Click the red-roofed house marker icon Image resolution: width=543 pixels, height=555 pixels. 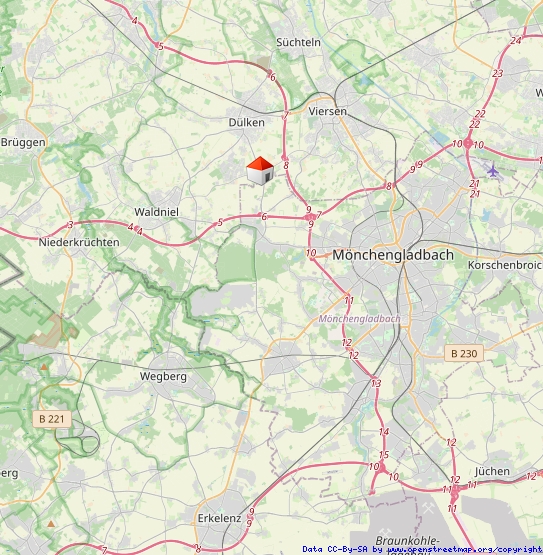(x=260, y=171)
